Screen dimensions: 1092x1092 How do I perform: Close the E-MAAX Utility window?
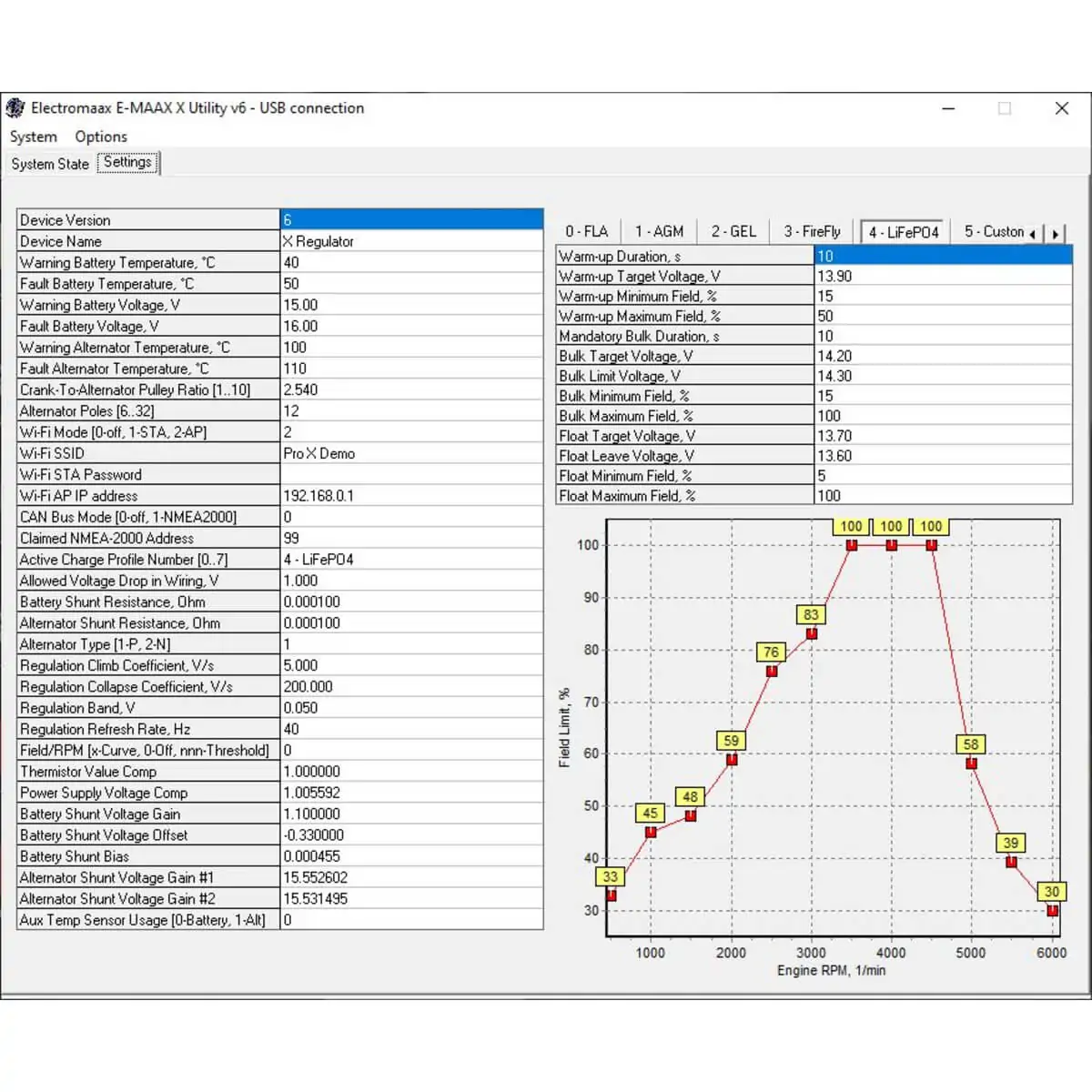pos(1061,108)
